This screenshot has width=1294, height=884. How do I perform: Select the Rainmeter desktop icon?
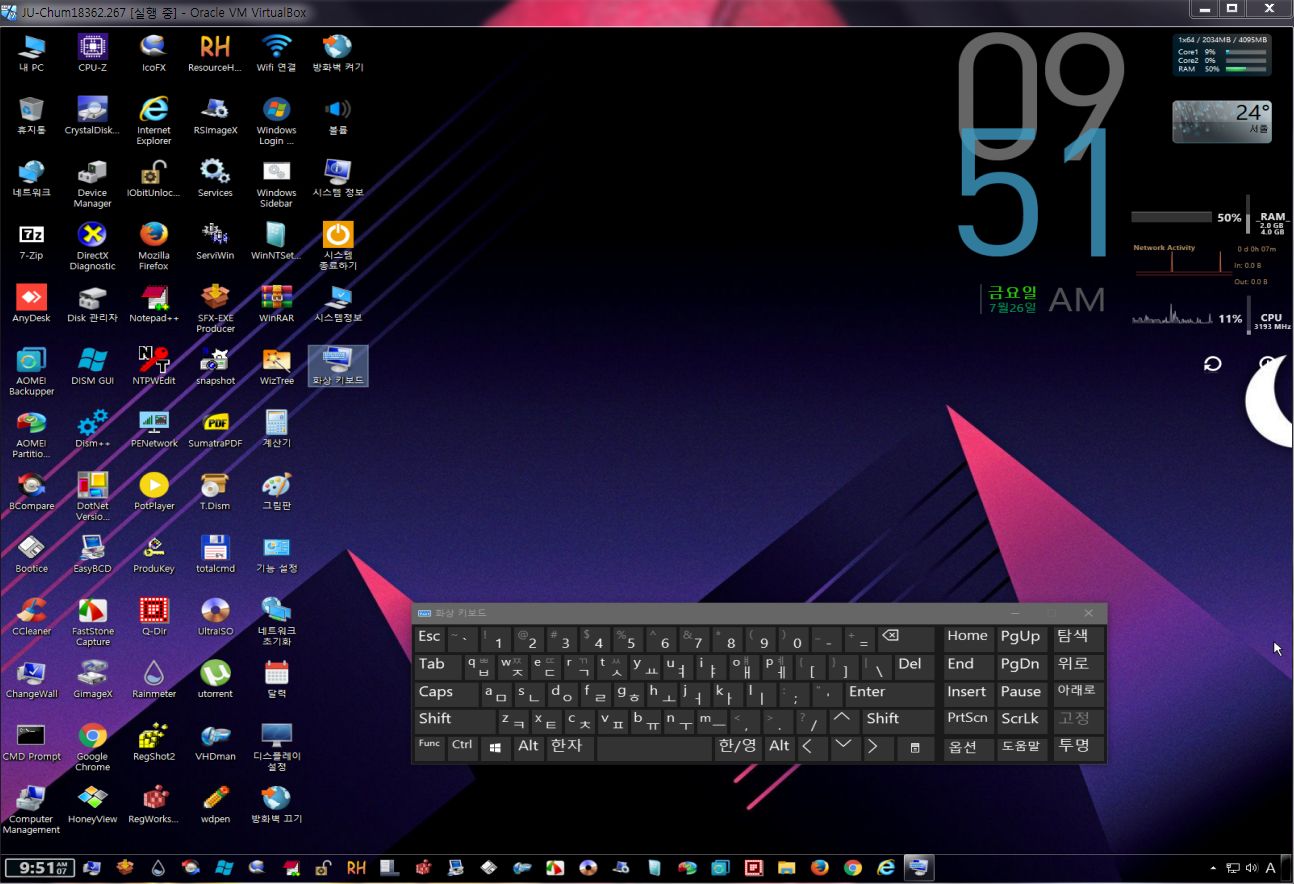click(x=154, y=679)
